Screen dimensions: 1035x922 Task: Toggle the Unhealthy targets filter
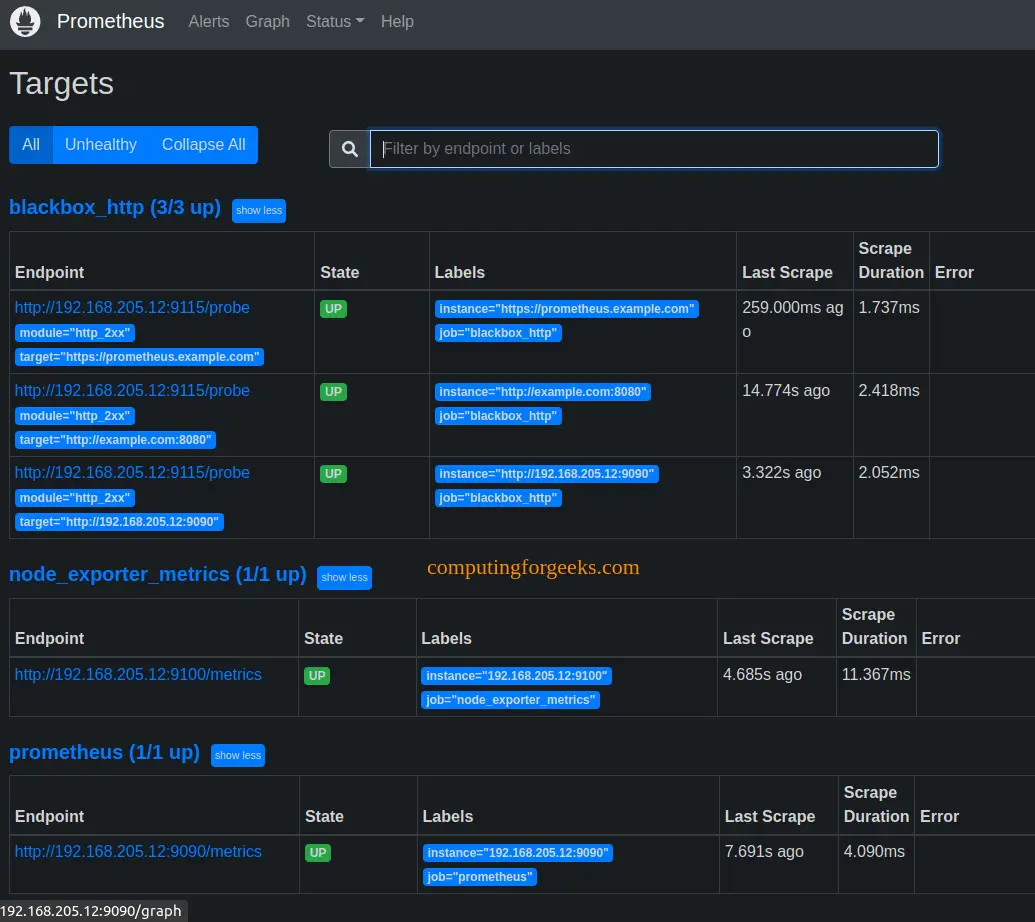pos(101,145)
